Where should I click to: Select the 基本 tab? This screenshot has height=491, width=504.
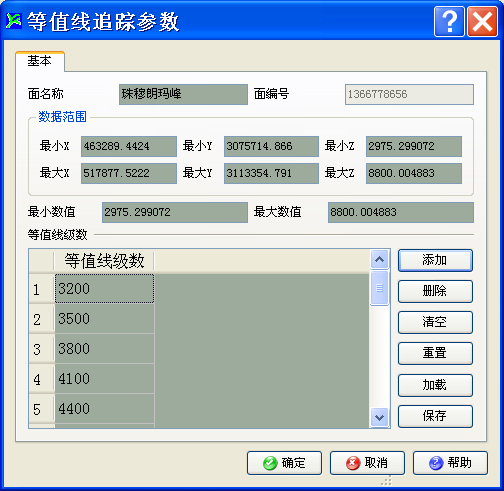click(39, 61)
